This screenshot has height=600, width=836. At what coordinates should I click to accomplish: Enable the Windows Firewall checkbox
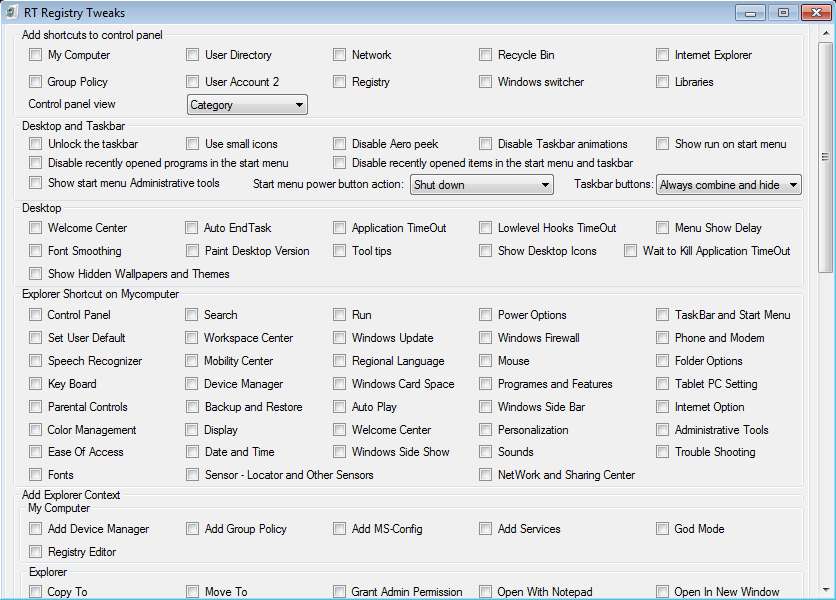[486, 338]
